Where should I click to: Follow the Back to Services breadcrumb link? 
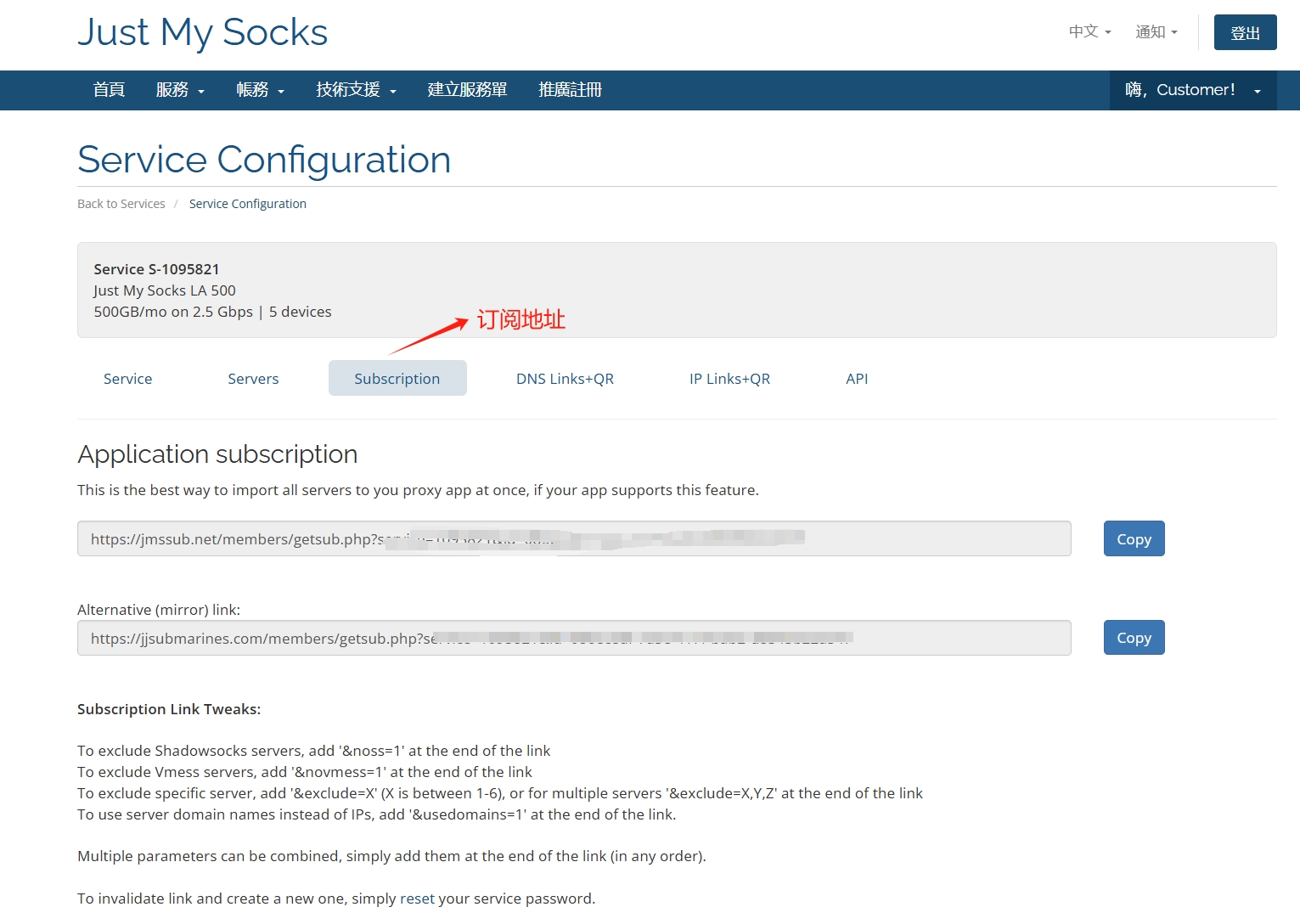[121, 203]
